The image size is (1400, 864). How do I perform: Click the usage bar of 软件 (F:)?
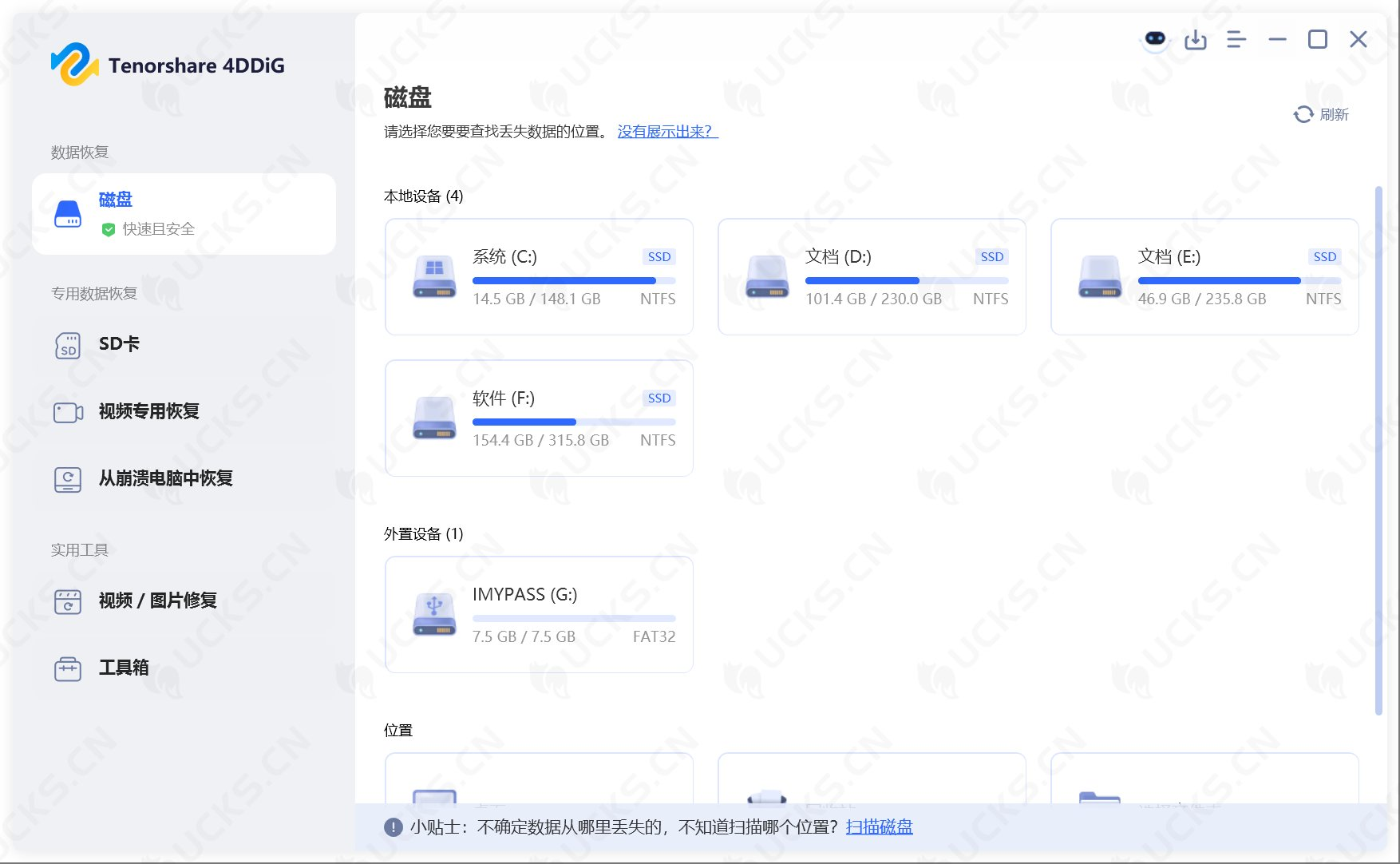coord(574,422)
